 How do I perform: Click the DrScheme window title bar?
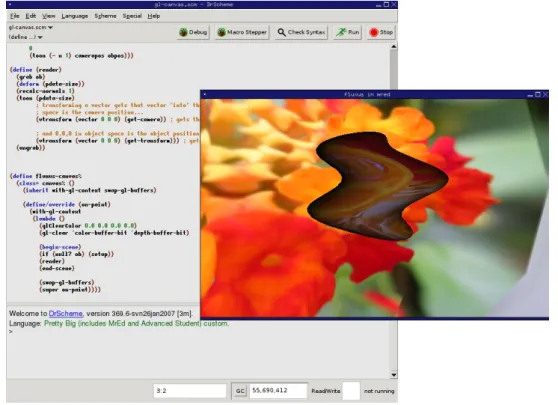point(194,5)
